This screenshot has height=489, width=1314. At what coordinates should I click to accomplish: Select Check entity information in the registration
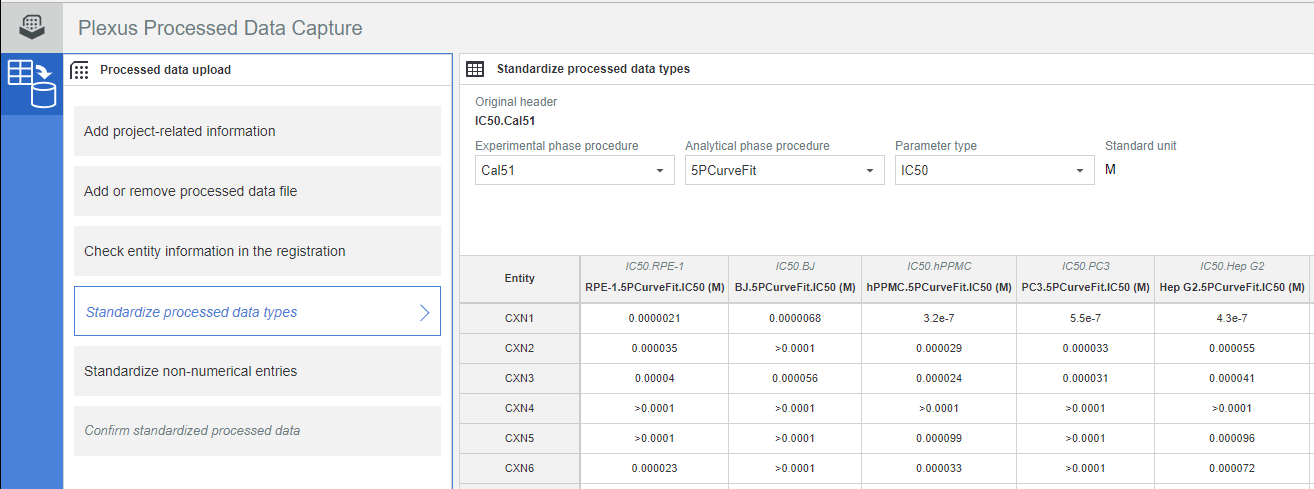(x=257, y=251)
